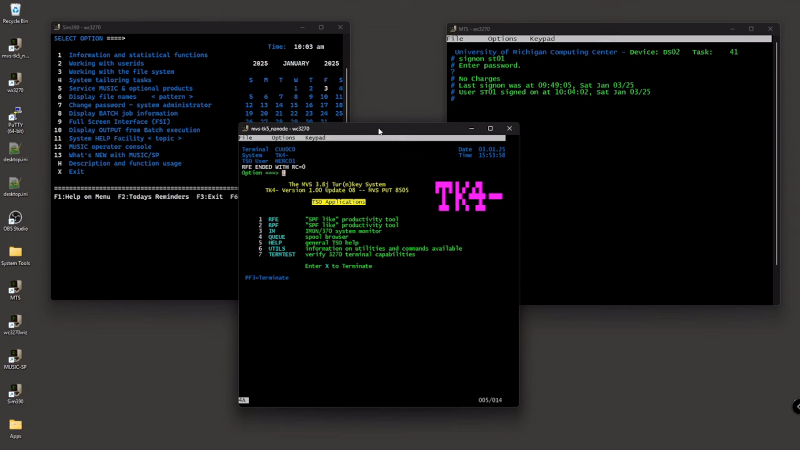Open the System Tools desktop folder

pos(15,252)
